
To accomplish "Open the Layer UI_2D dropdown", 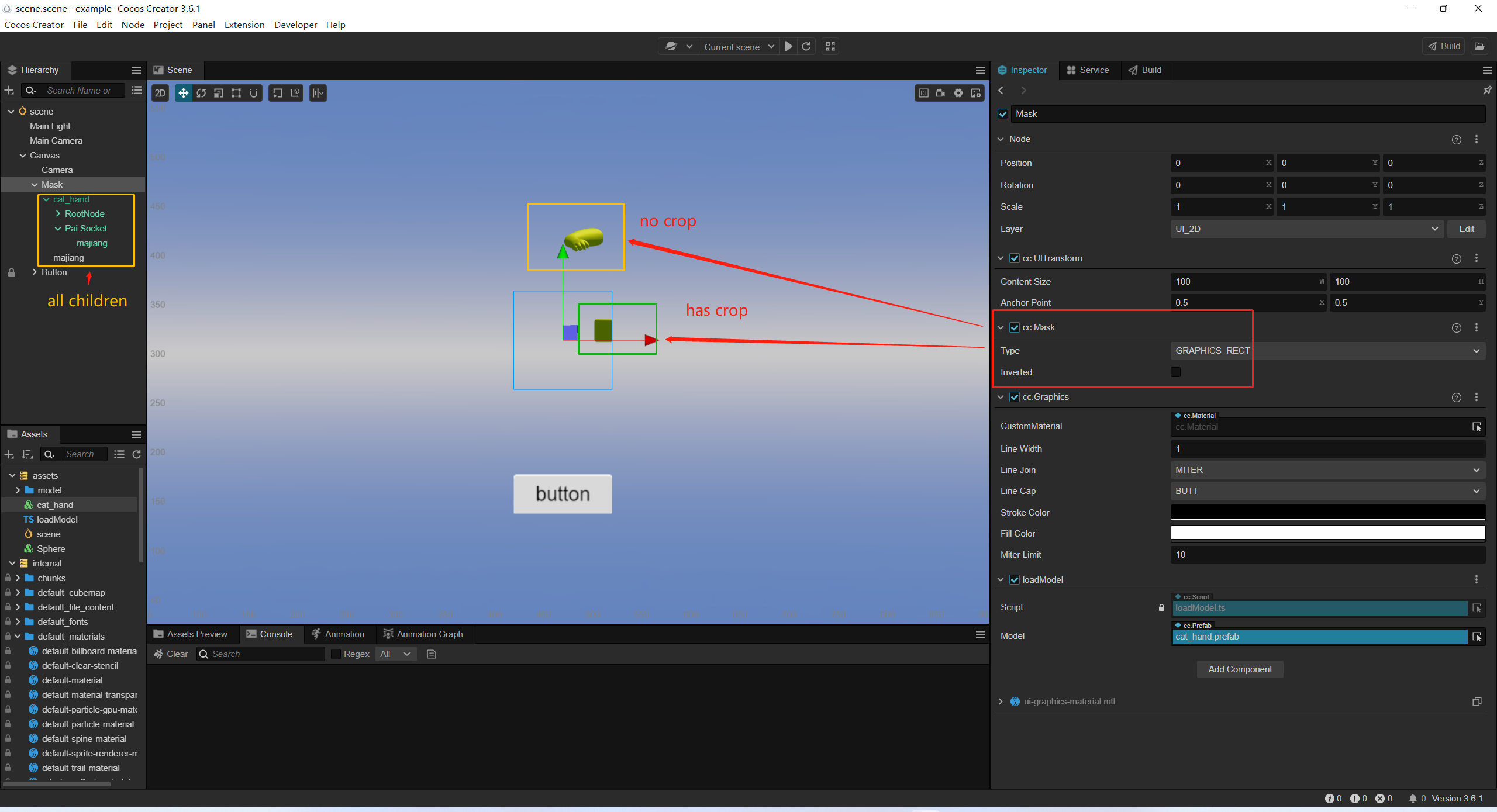I will 1306,229.
